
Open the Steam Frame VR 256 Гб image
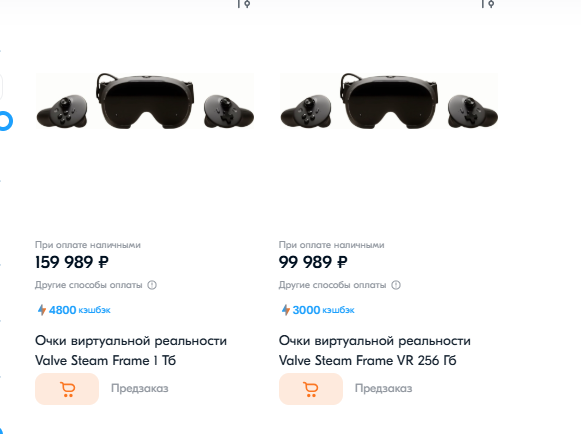point(389,101)
